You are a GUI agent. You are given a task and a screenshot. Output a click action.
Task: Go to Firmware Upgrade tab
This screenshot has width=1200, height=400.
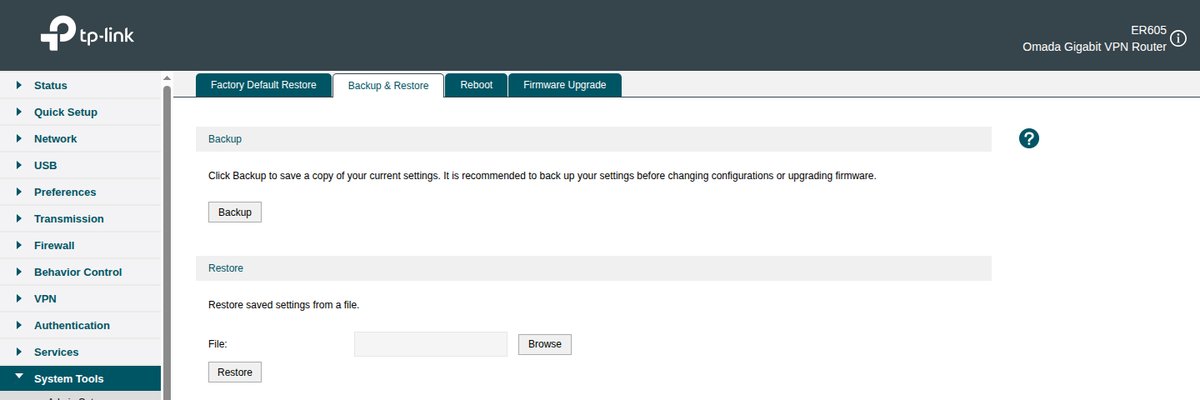click(x=565, y=85)
